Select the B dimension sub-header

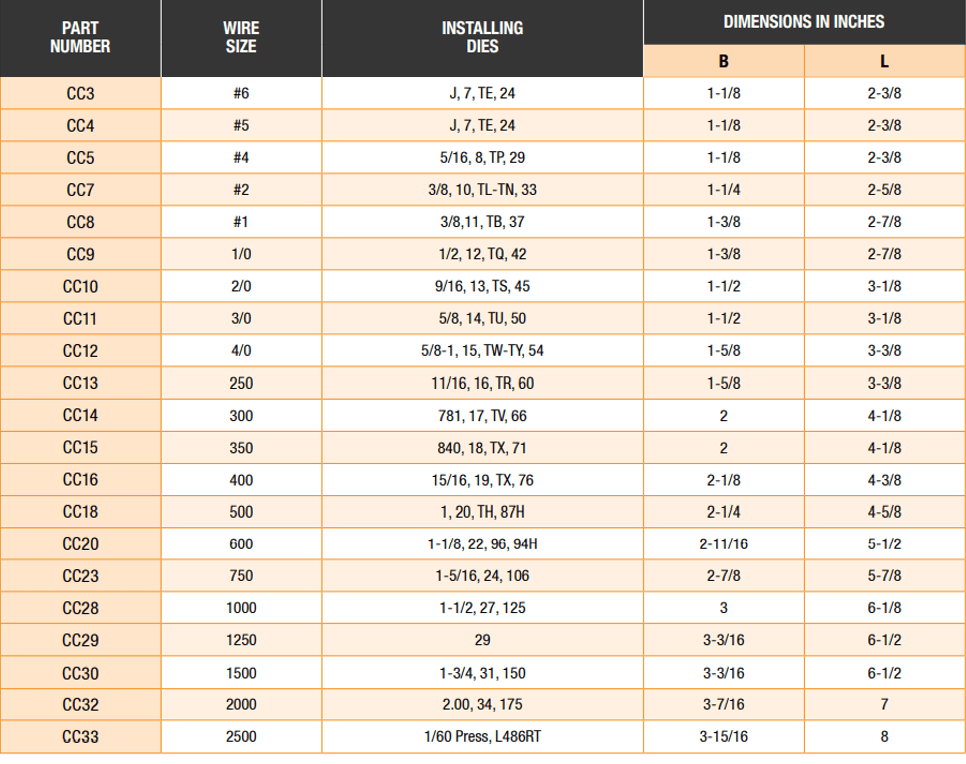point(723,61)
